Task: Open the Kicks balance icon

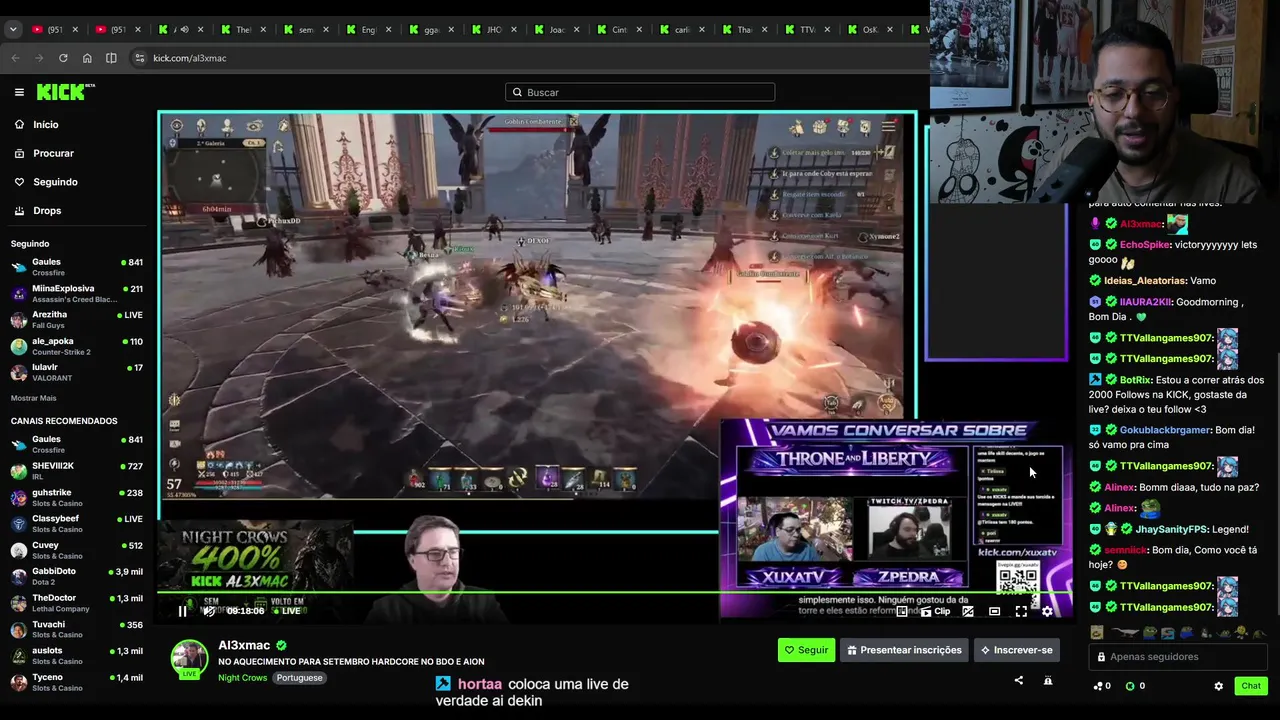Action: click(x=1130, y=686)
